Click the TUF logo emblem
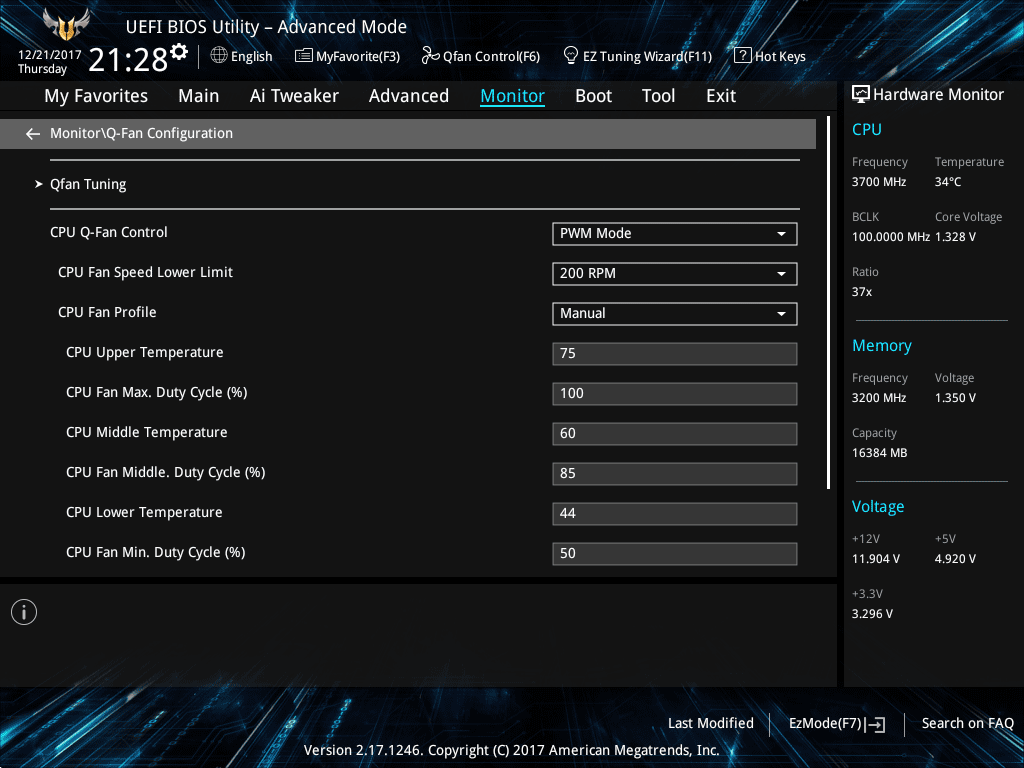The image size is (1024, 768). [x=66, y=25]
